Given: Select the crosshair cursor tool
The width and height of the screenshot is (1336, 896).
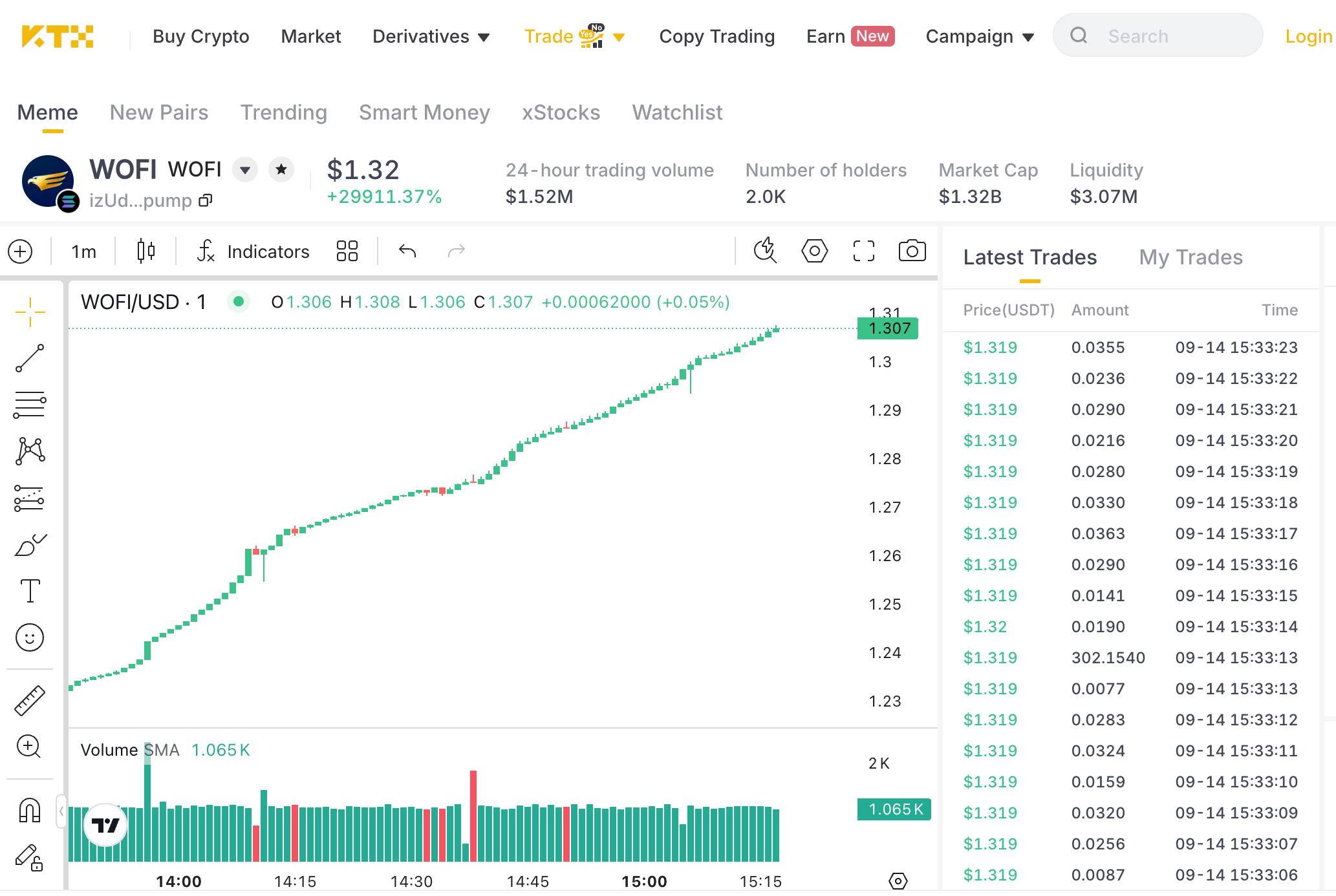Looking at the screenshot, I should pyautogui.click(x=30, y=313).
